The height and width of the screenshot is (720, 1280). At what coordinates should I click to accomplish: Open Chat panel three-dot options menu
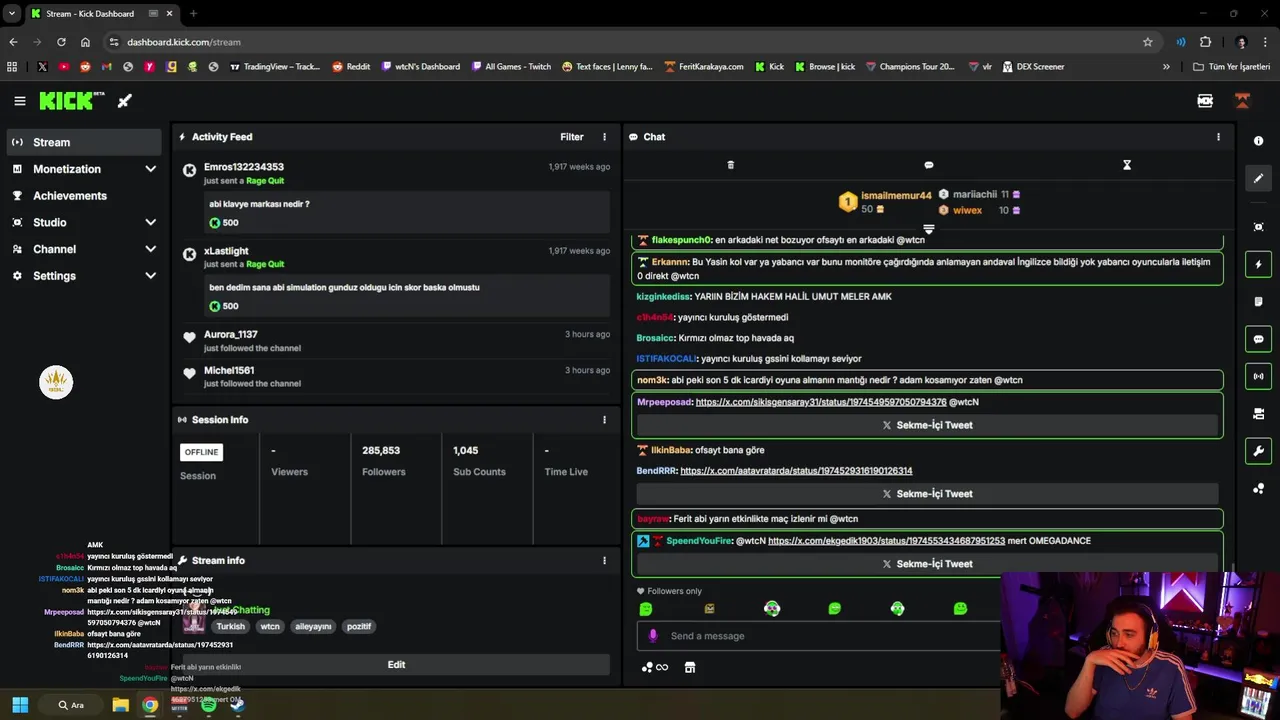(1218, 137)
